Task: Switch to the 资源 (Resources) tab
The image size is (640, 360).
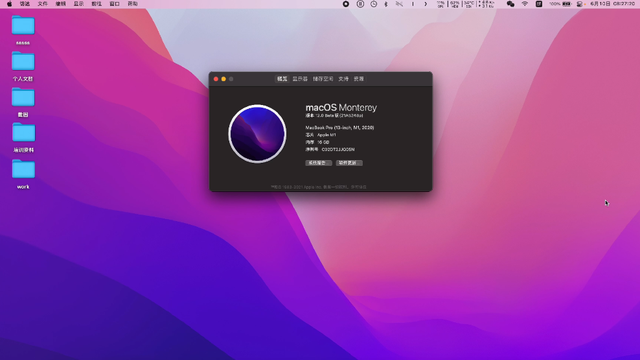Action: pos(359,79)
